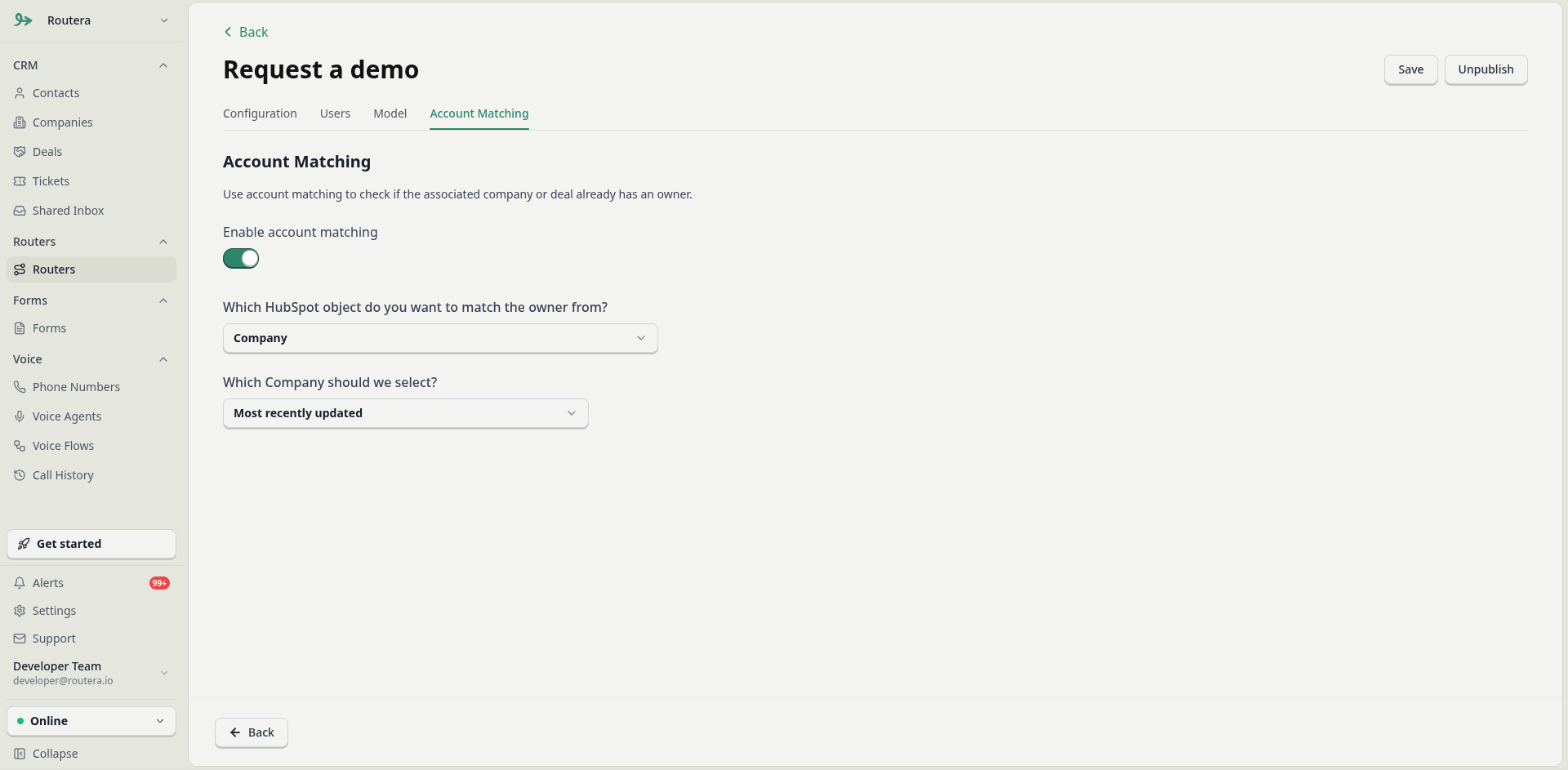Click the Companies building icon
Image resolution: width=1568 pixels, height=770 pixels.
[x=20, y=122]
